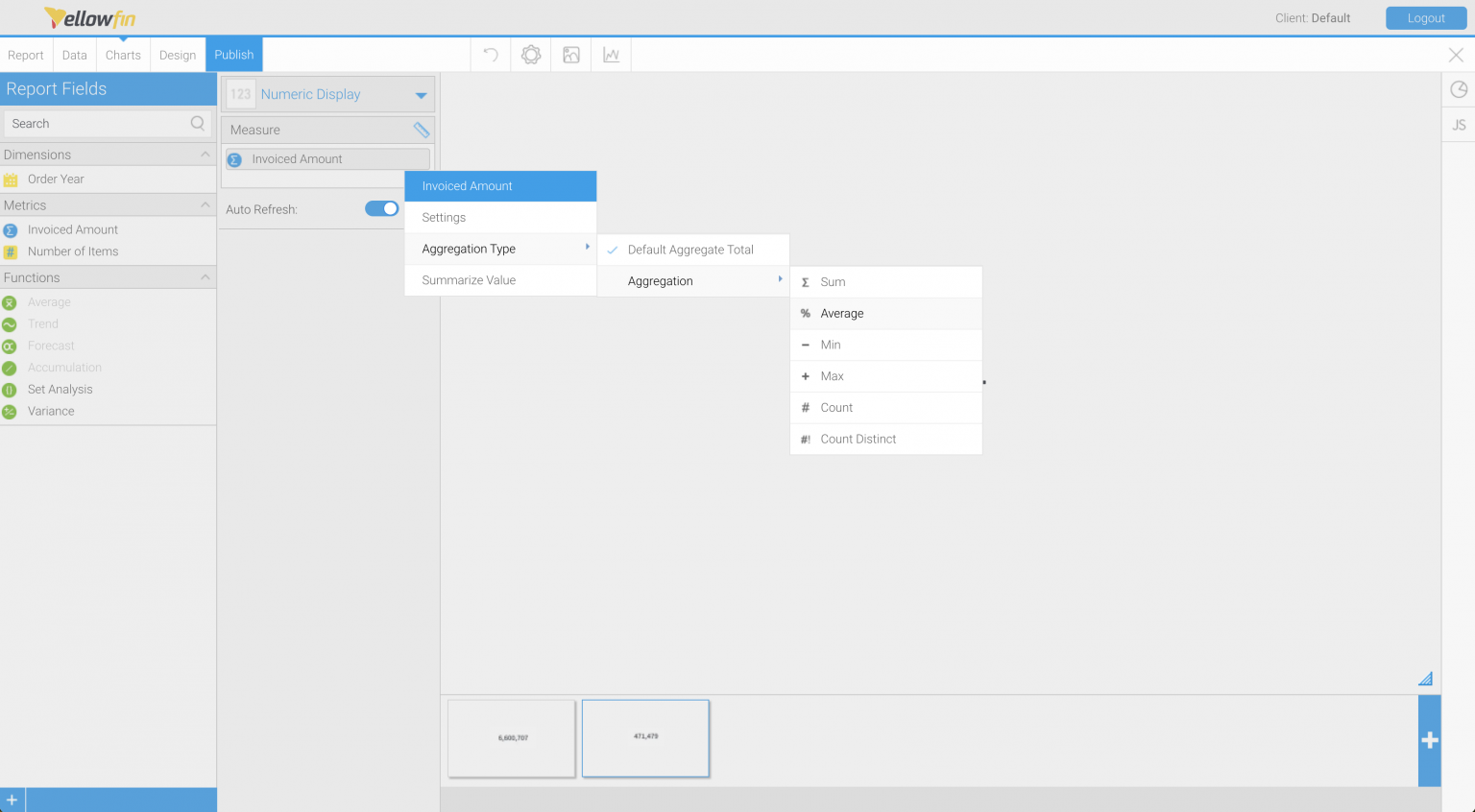Switch to the Design tab

coord(178,54)
